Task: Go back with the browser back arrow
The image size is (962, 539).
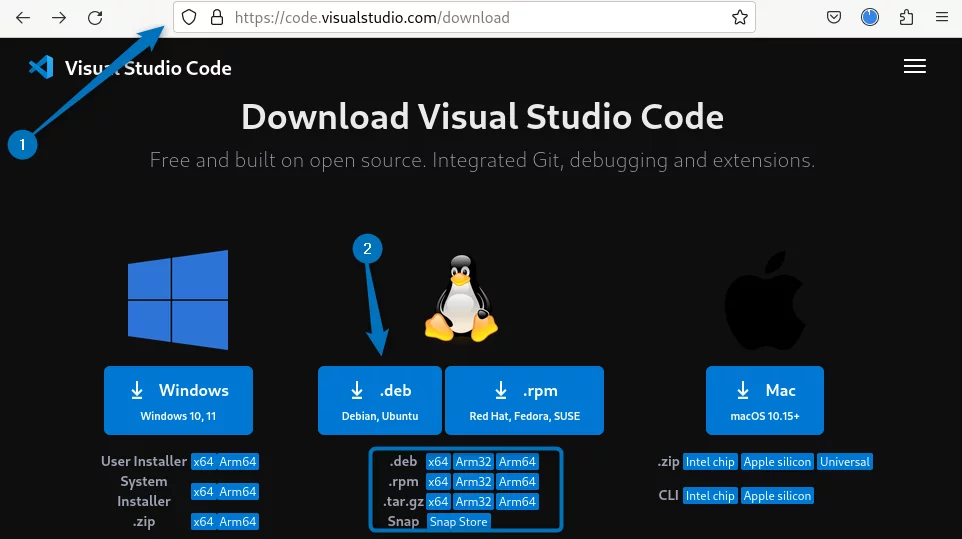Action: 23,18
